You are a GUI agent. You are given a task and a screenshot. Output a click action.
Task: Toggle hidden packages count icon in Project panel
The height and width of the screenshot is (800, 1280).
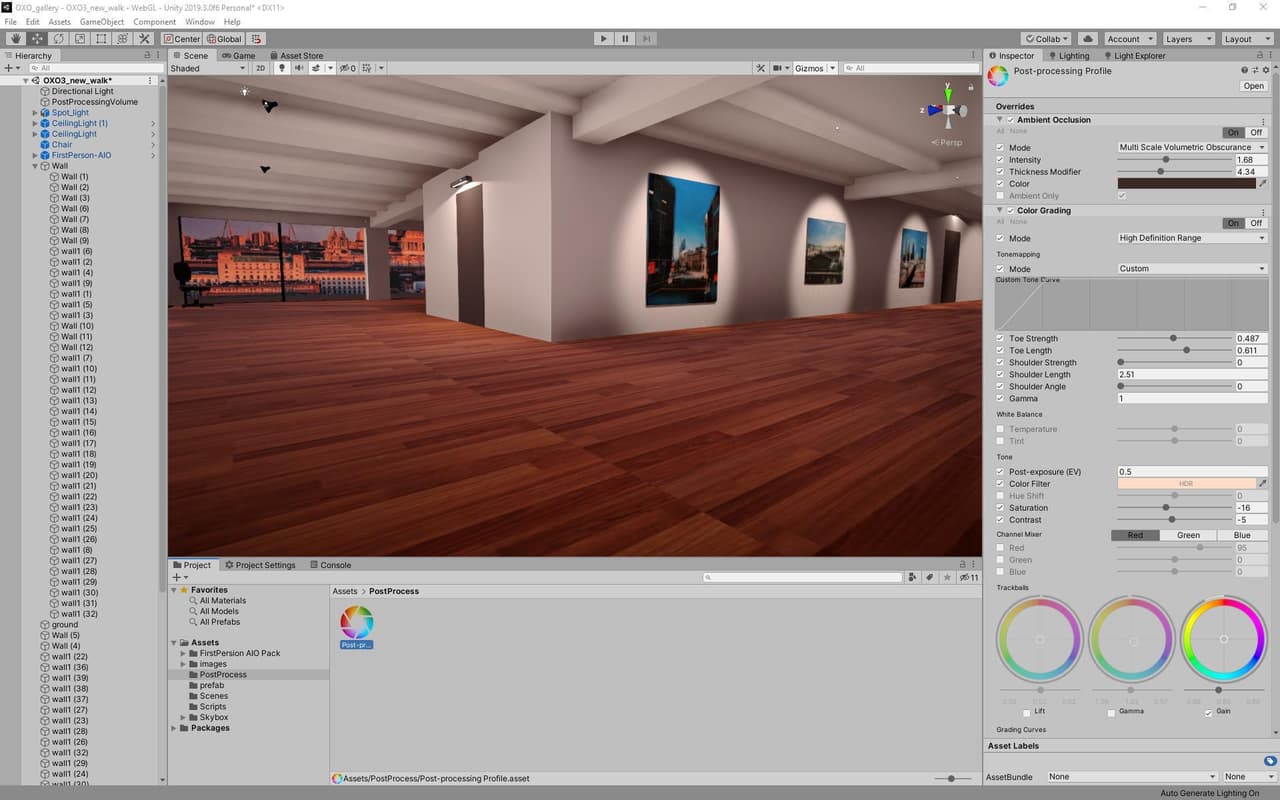(969, 577)
